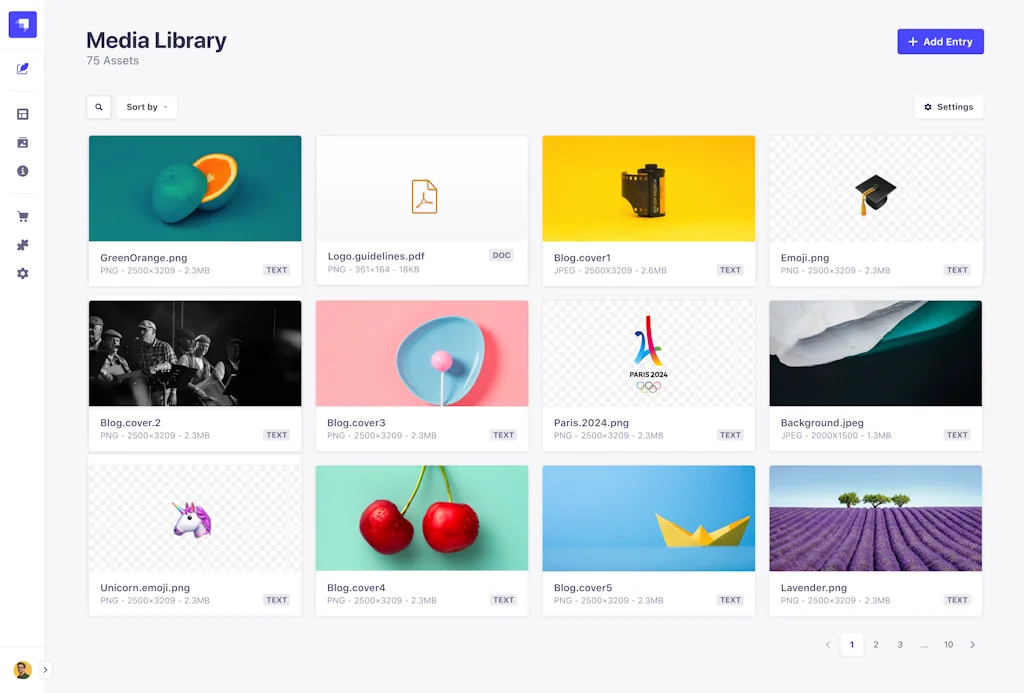The height and width of the screenshot is (693, 1024).
Task: Click the Emoji.png file name
Action: coord(805,258)
